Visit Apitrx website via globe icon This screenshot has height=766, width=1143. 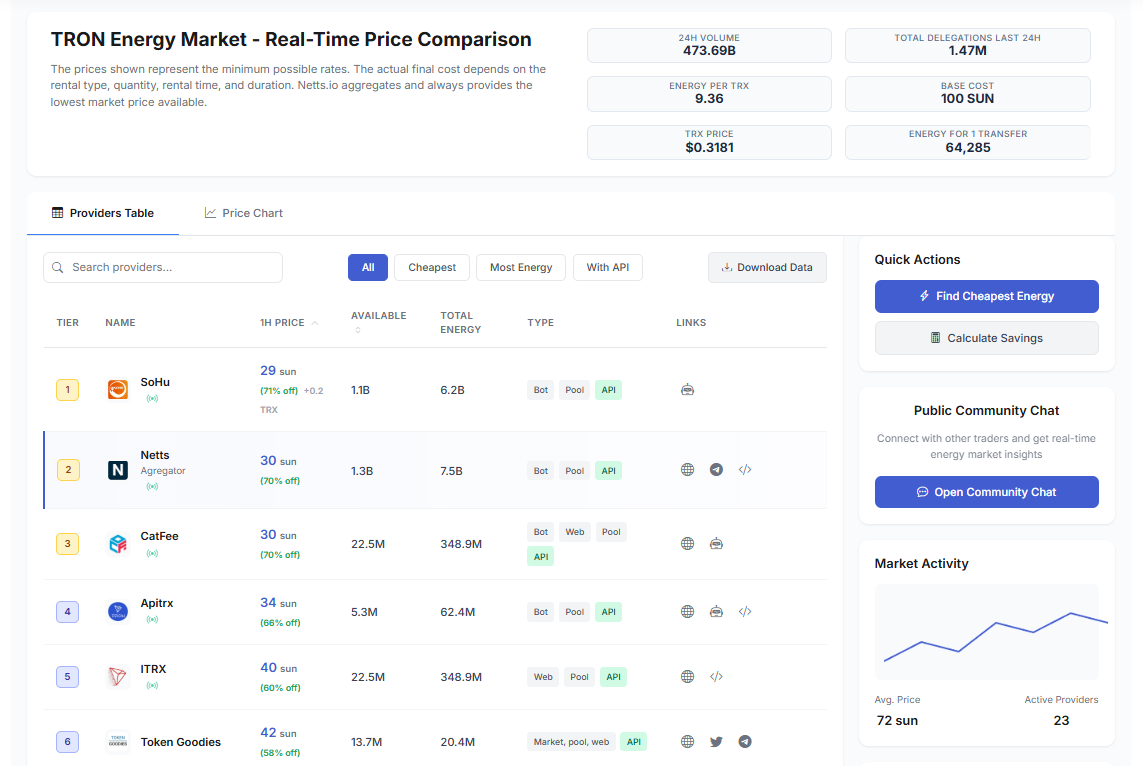click(x=687, y=611)
